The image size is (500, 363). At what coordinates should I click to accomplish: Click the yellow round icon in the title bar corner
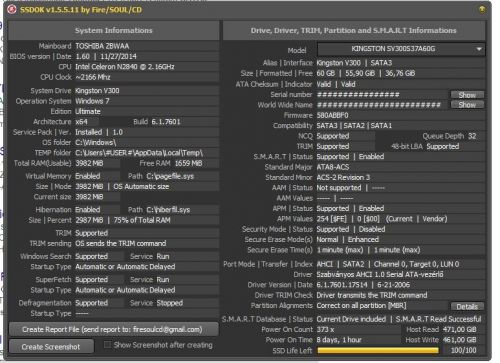click(x=482, y=9)
